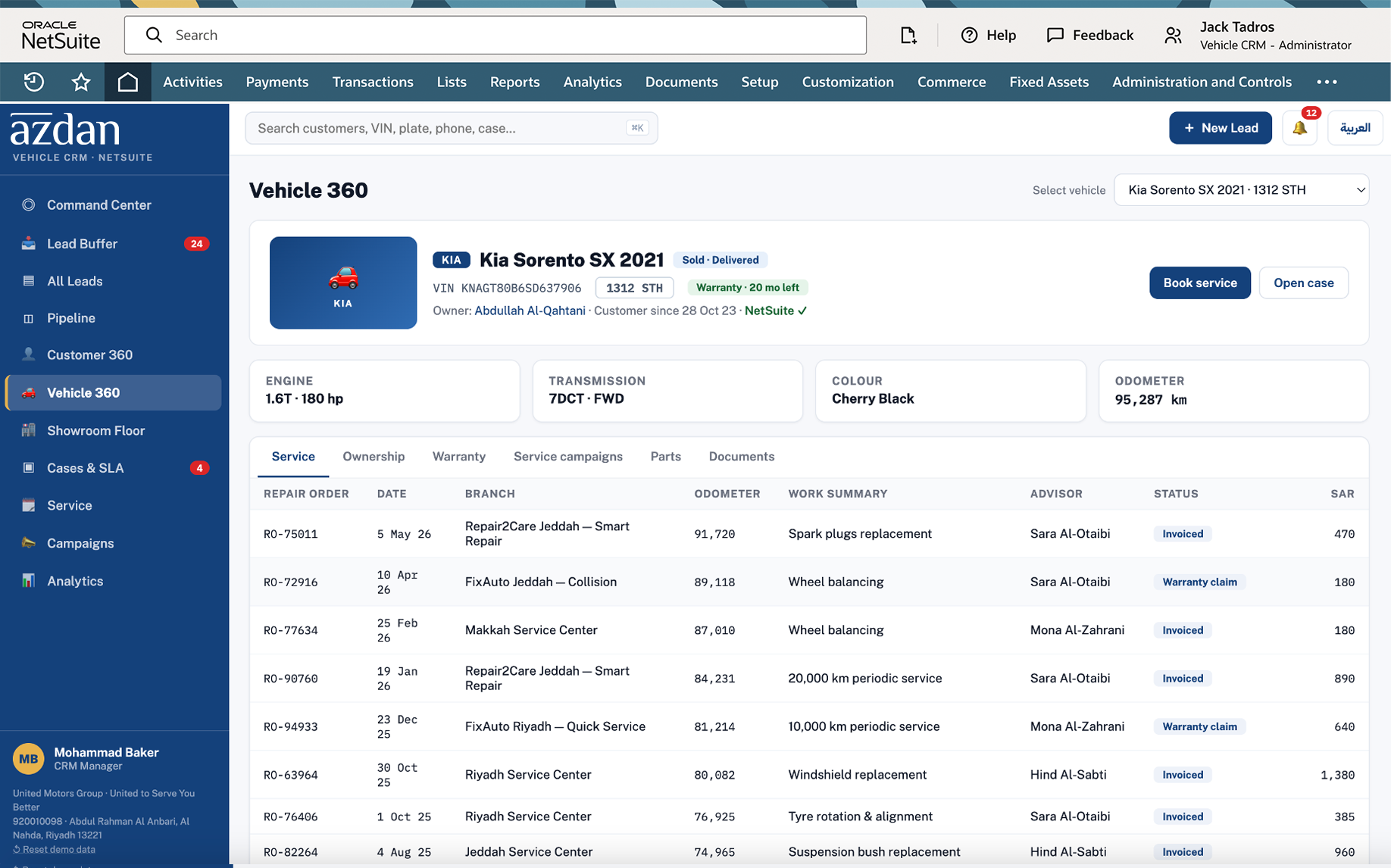1391x868 pixels.
Task: Open the Activities menu
Action: (192, 82)
